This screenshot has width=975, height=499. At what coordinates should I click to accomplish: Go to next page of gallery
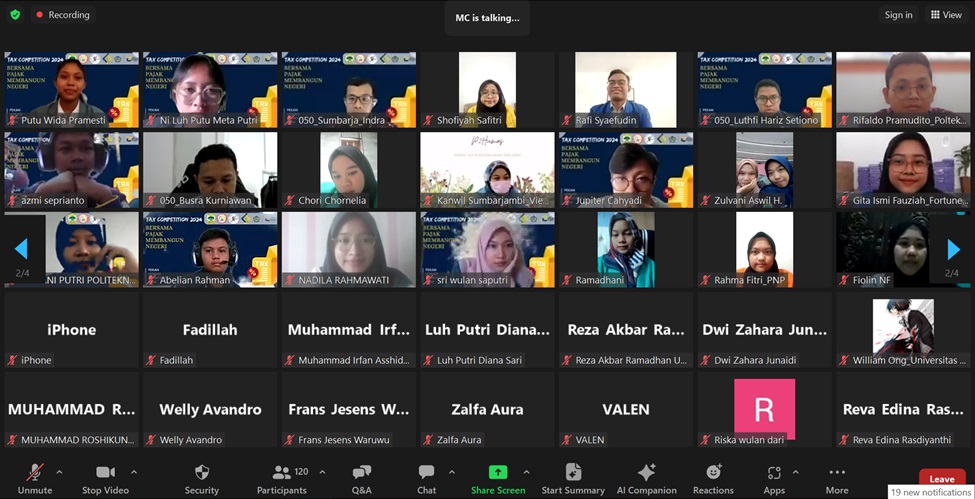[953, 249]
